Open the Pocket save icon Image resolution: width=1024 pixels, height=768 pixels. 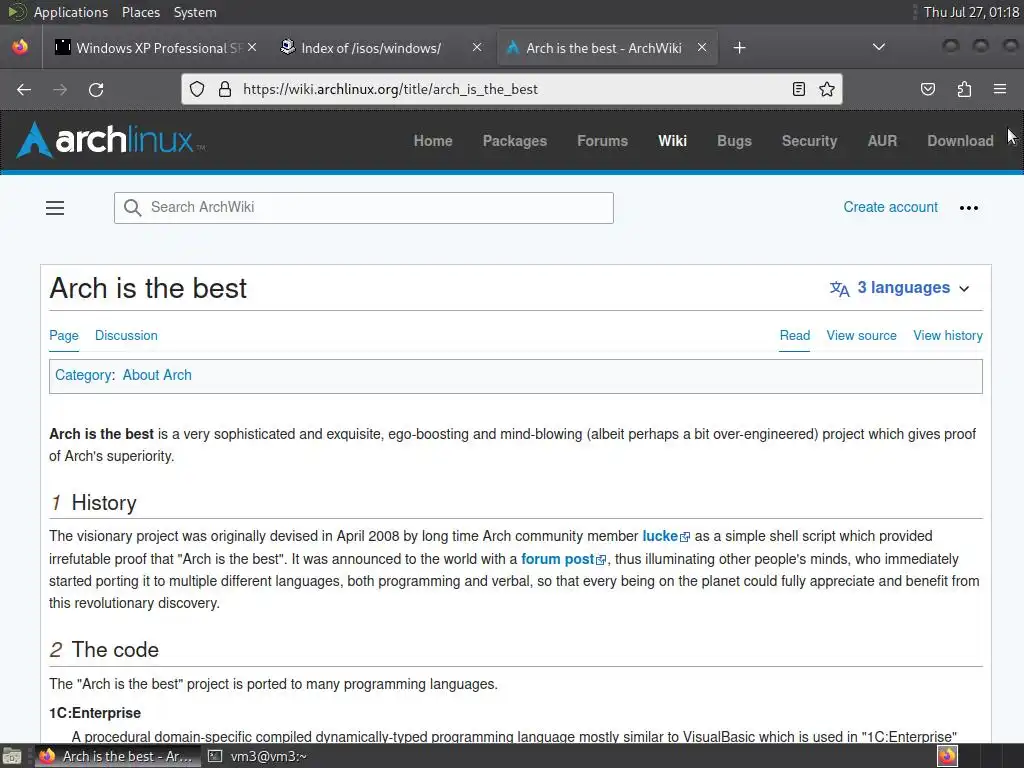[x=928, y=89]
